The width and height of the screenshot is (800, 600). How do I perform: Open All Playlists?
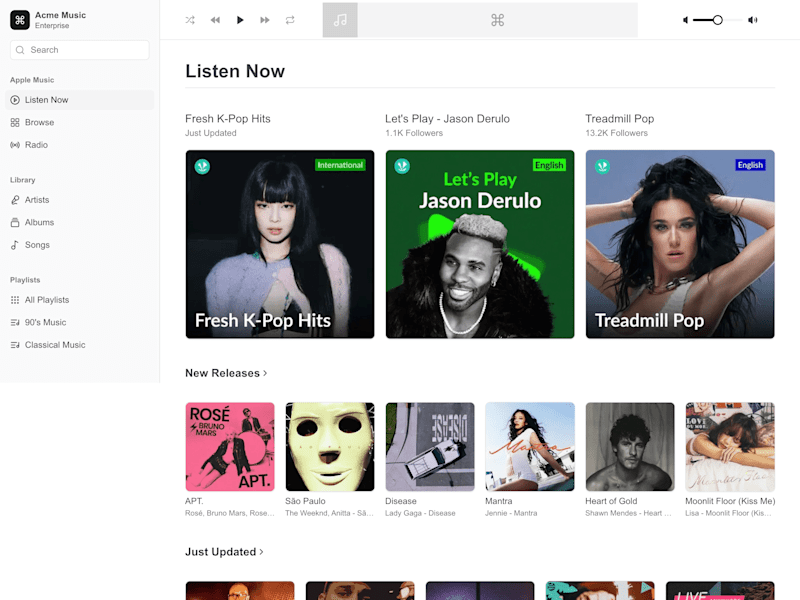[x=80, y=300]
